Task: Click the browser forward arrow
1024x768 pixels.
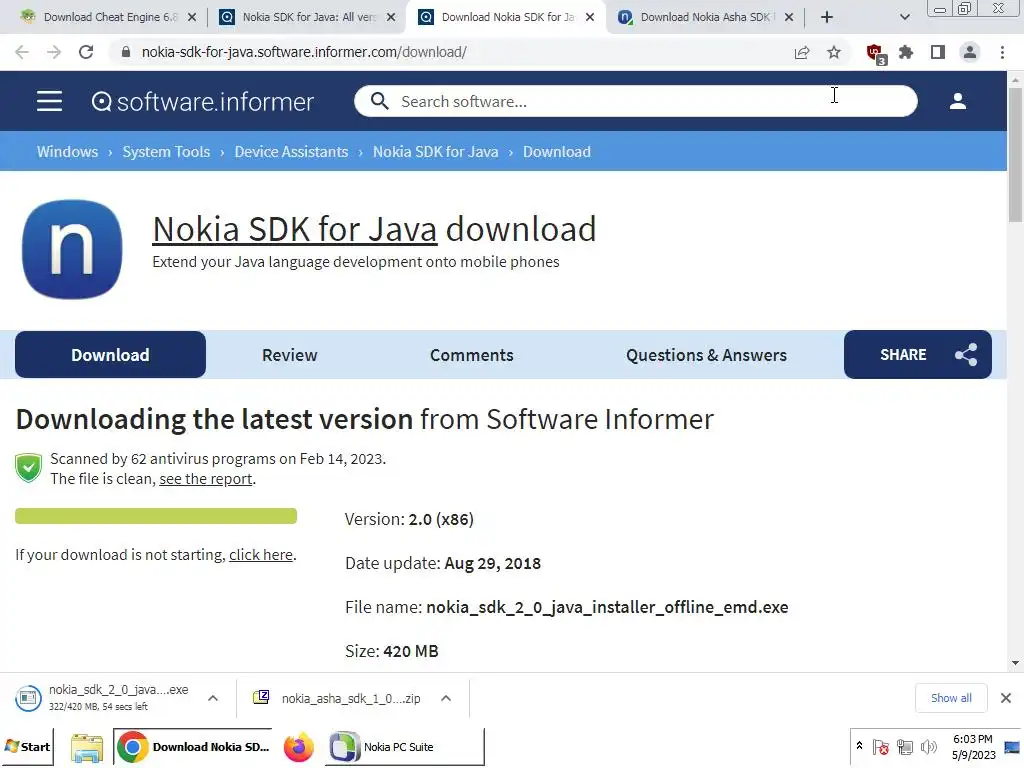Action: pyautogui.click(x=54, y=52)
